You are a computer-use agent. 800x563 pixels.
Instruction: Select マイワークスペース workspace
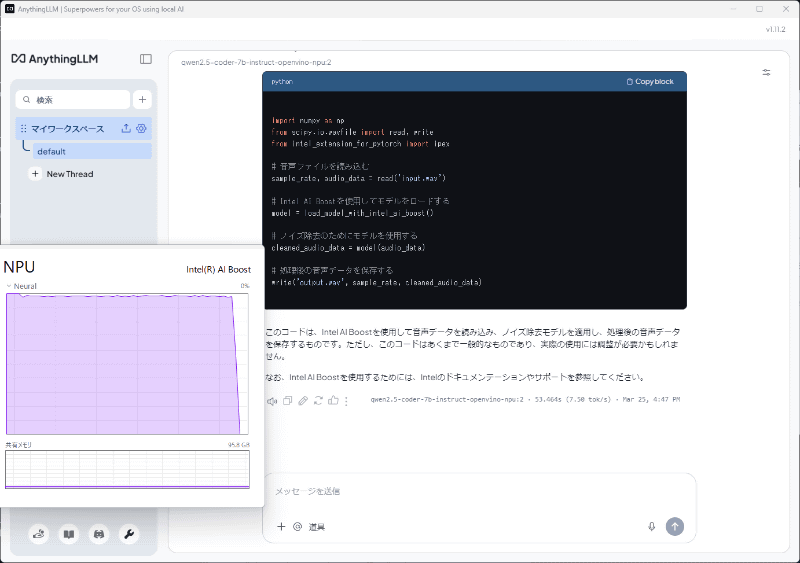tap(67, 129)
